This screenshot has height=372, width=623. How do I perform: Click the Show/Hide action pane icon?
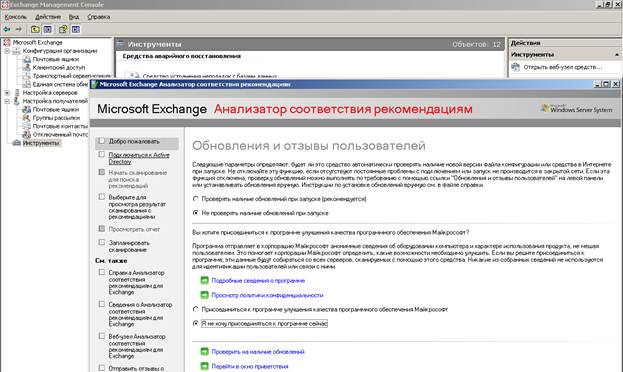click(x=76, y=29)
